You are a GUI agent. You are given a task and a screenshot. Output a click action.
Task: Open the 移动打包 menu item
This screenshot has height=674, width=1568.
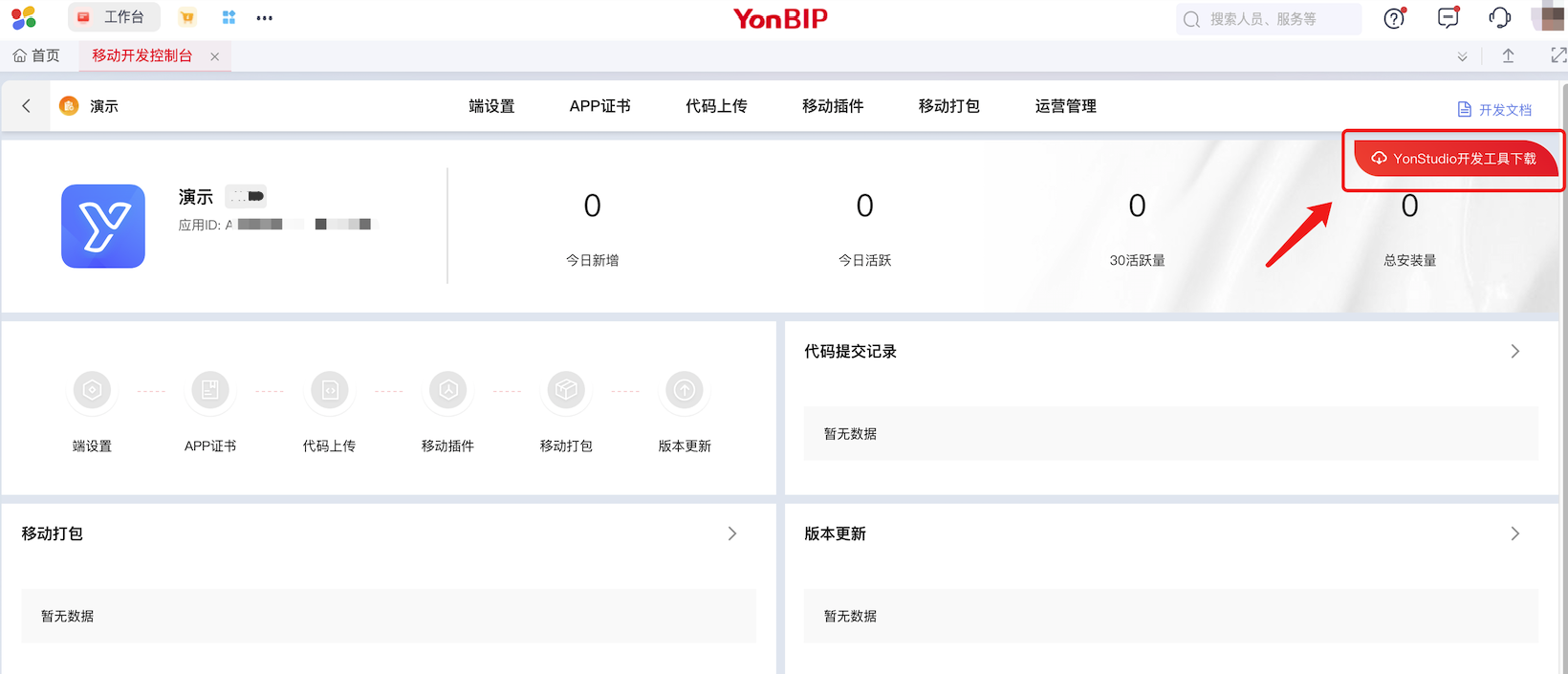click(x=948, y=106)
